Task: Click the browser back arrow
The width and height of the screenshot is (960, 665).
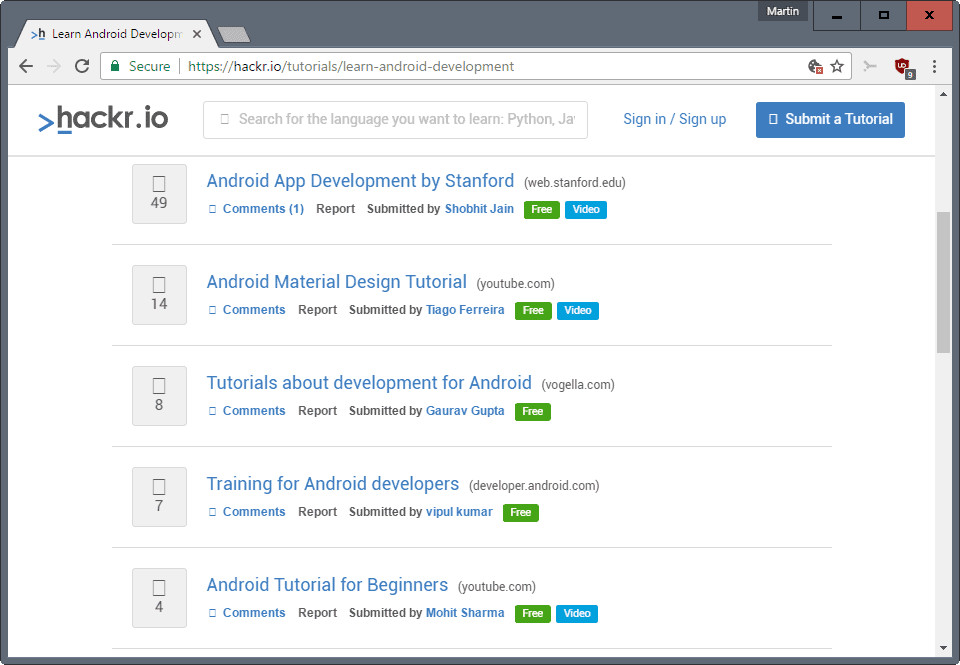Action: (x=25, y=66)
